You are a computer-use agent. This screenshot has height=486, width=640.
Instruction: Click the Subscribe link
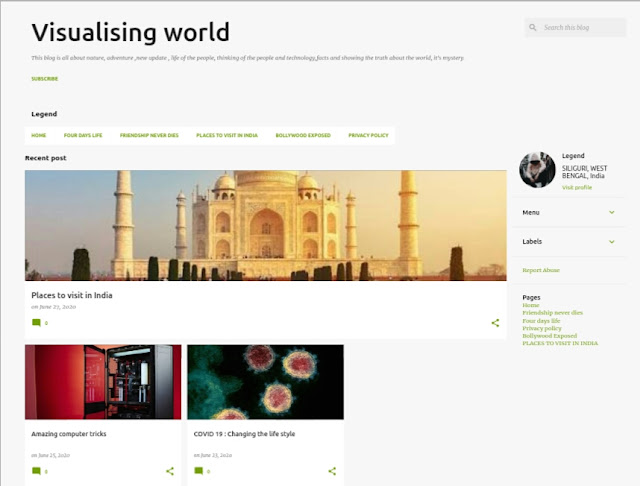pyautogui.click(x=44, y=79)
